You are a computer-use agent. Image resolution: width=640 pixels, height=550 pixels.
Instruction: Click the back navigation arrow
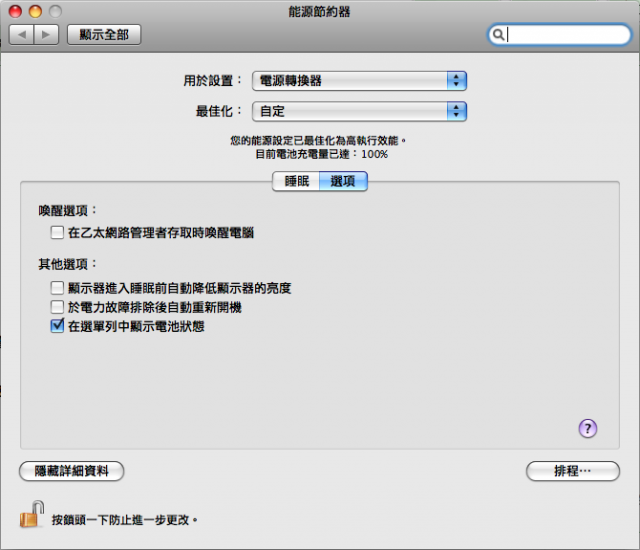coord(22,35)
